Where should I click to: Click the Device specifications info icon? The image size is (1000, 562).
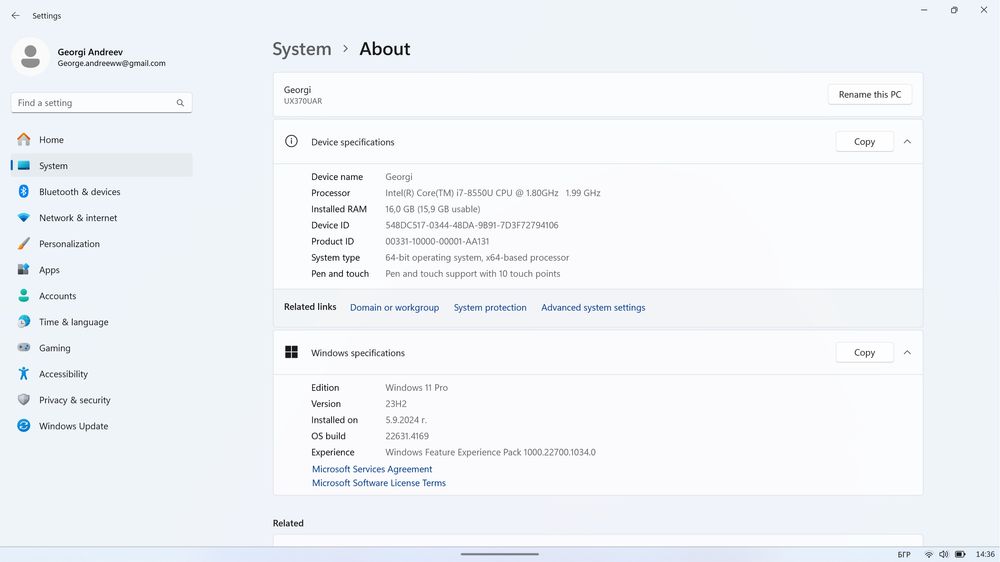(291, 142)
